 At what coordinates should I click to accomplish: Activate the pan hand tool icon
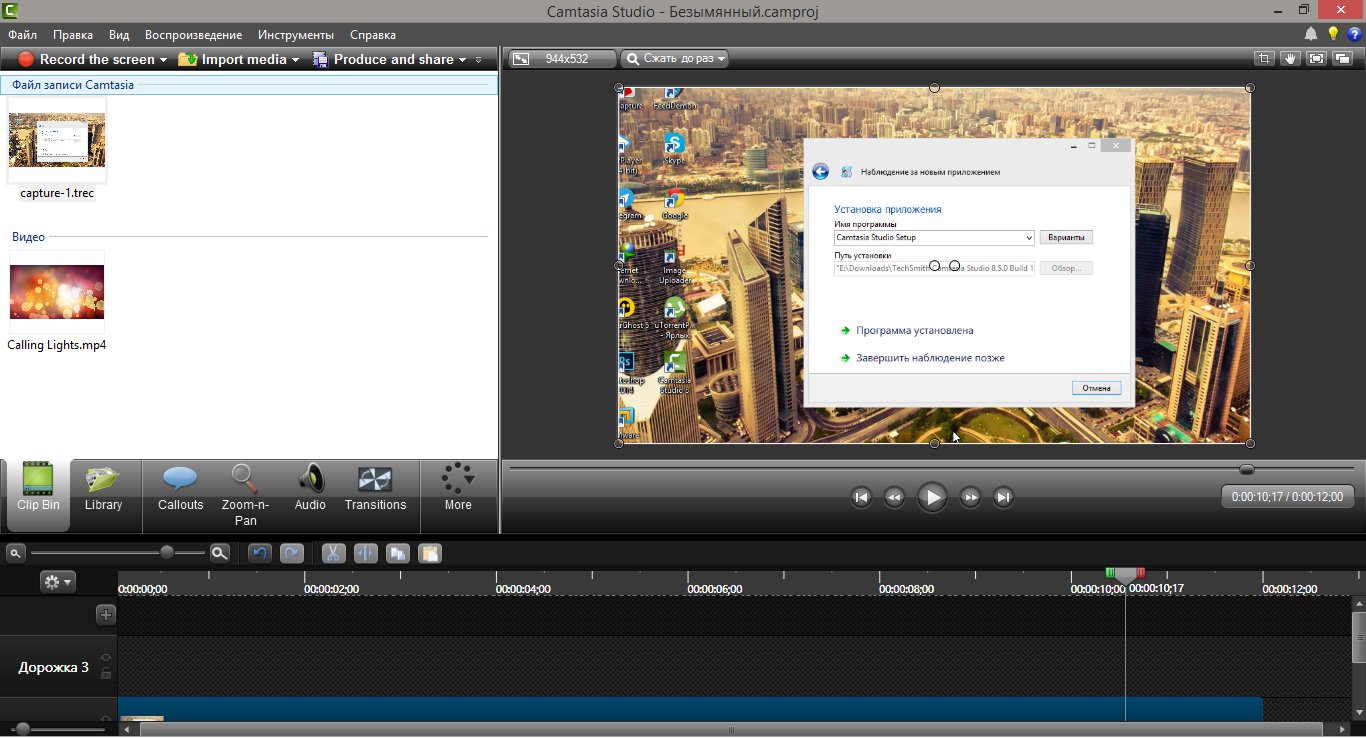coord(1291,59)
